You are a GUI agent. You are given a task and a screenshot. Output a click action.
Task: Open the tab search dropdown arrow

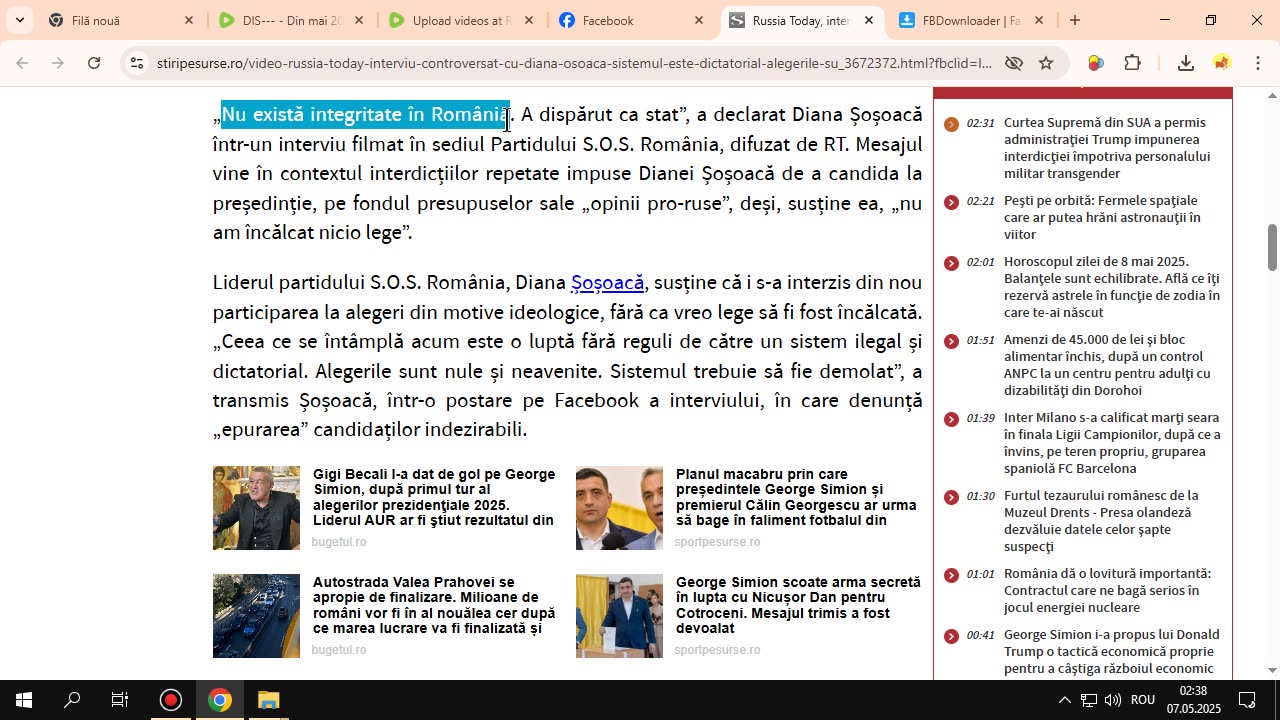(x=19, y=20)
